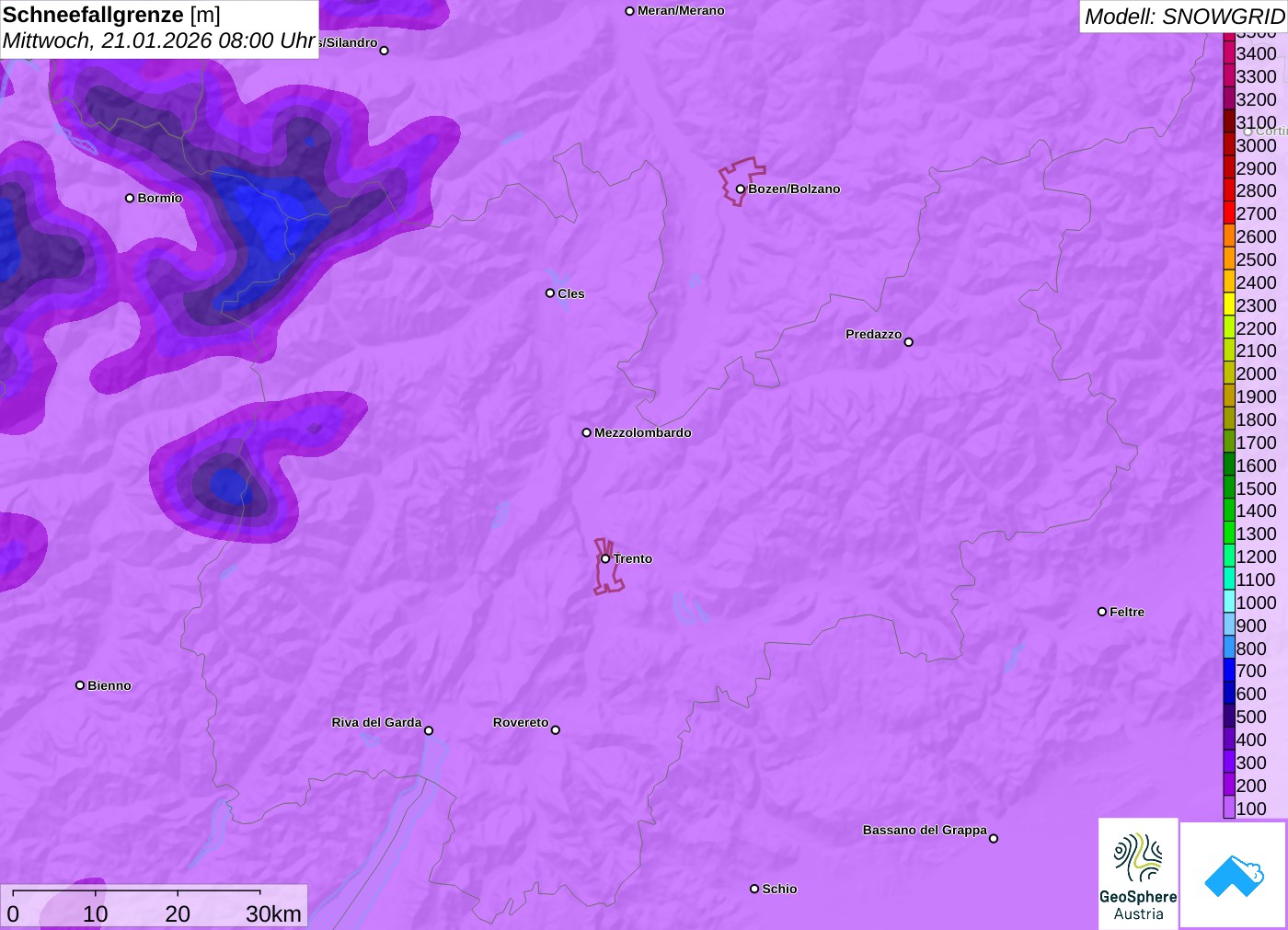Screen dimensions: 1288x930
Task: Click the Bormio marker dot
Action: click(130, 198)
